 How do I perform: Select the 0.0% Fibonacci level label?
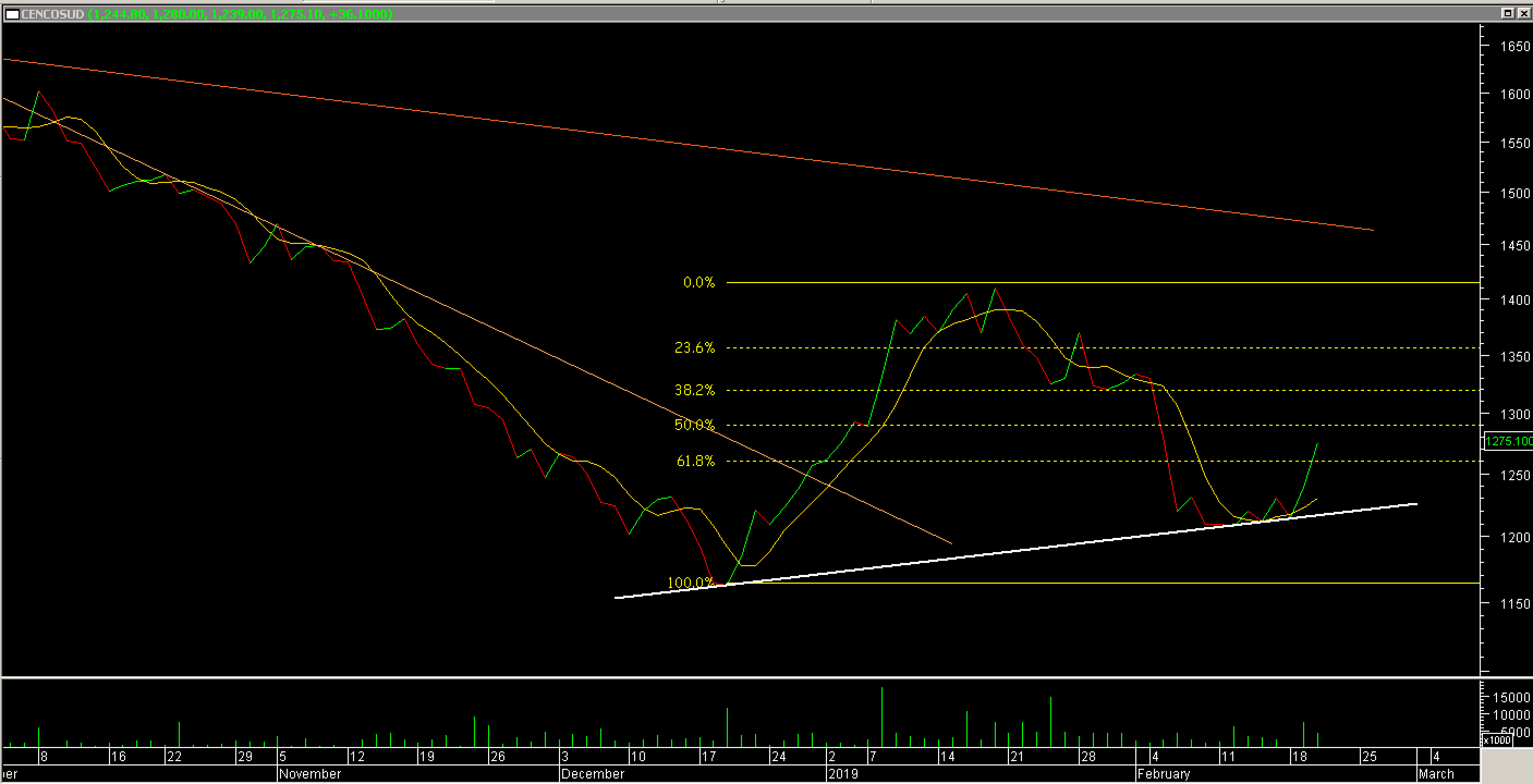tap(698, 282)
